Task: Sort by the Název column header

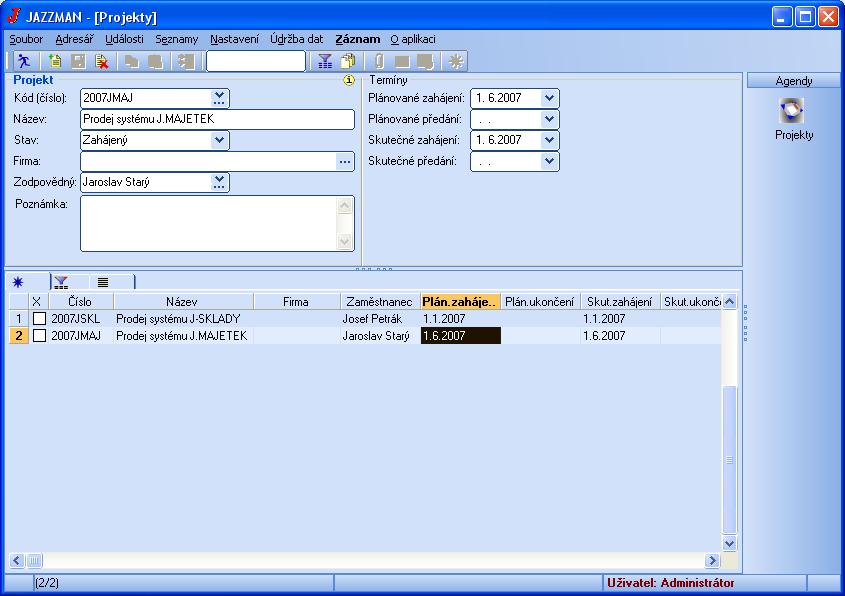Action: [x=182, y=302]
